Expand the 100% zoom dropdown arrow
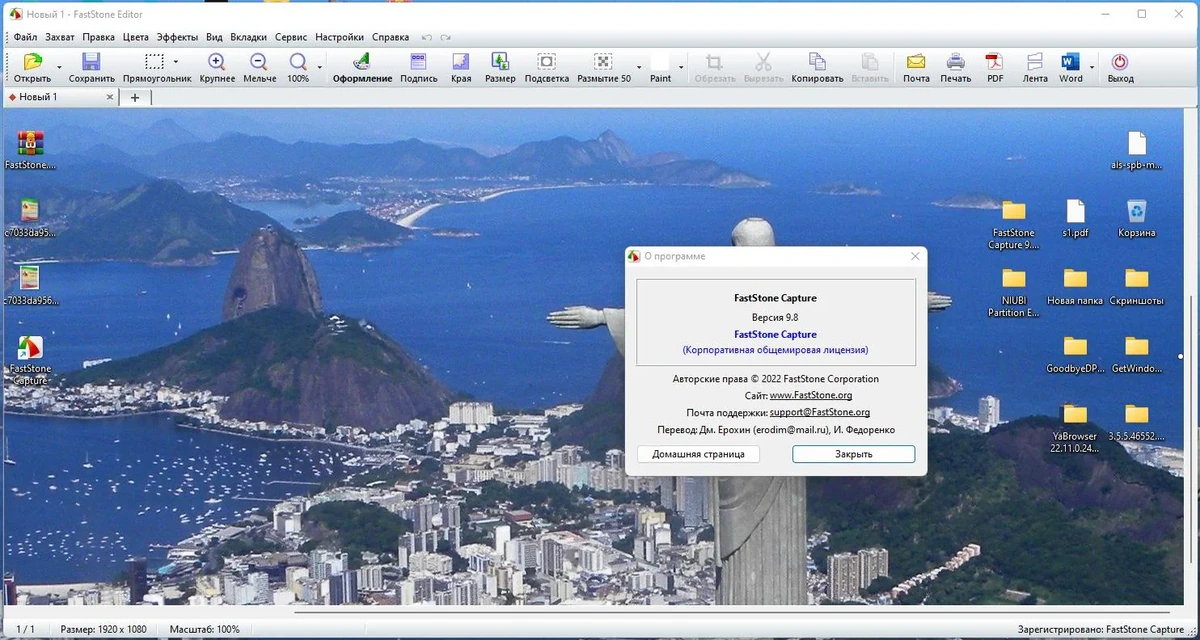The height and width of the screenshot is (640, 1200). point(320,68)
